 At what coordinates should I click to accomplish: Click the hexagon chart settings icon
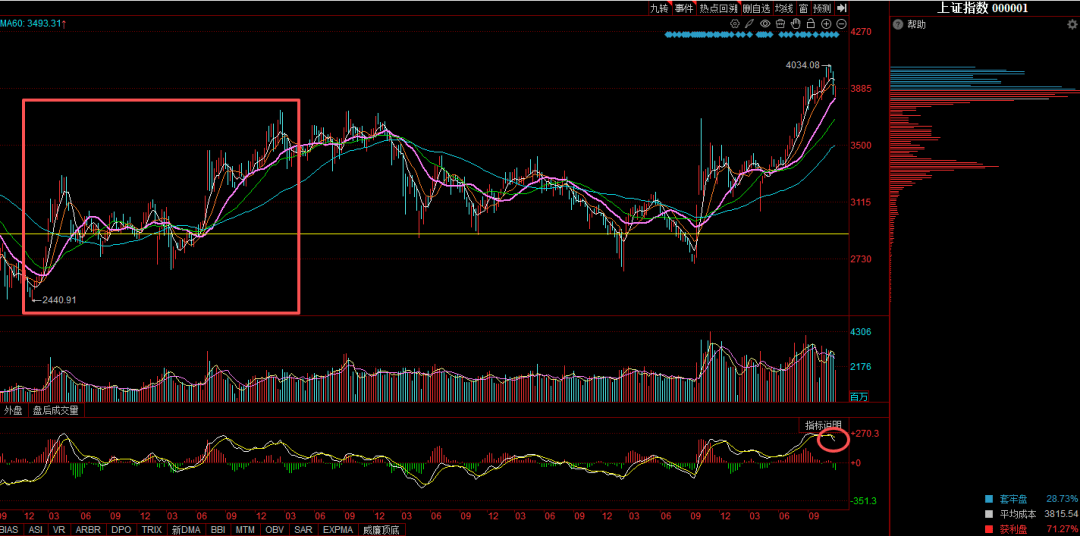coord(735,23)
